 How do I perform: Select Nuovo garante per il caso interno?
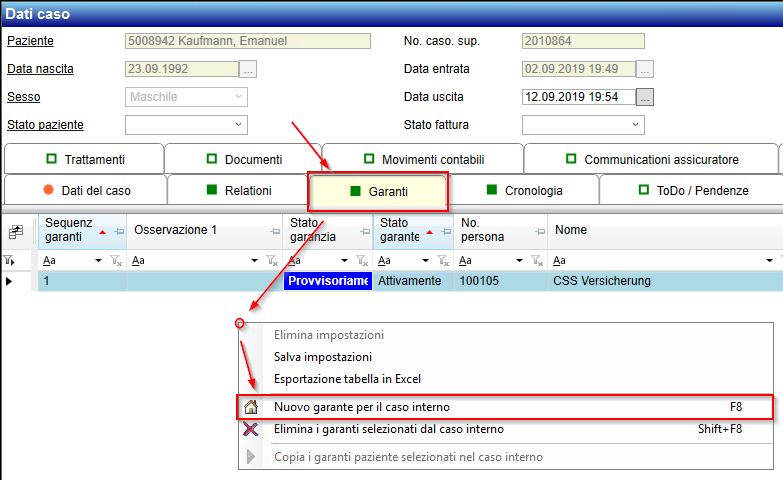point(505,407)
